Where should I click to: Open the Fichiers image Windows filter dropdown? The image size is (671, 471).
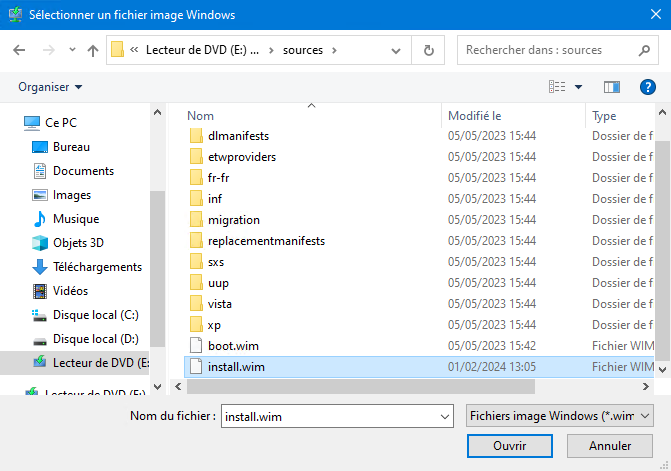pyautogui.click(x=559, y=416)
